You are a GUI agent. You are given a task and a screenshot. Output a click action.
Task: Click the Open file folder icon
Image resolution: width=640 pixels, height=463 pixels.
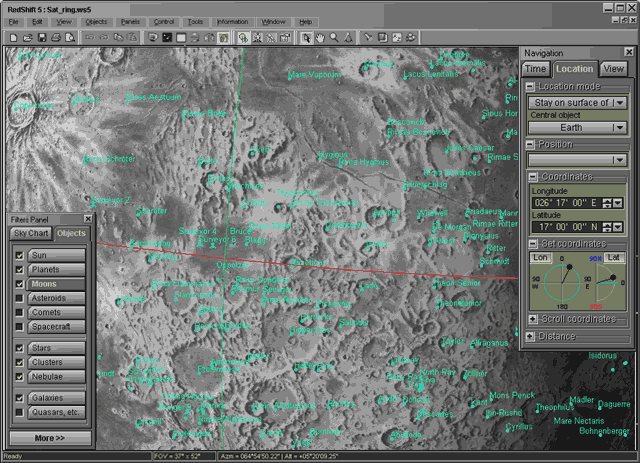(27, 37)
